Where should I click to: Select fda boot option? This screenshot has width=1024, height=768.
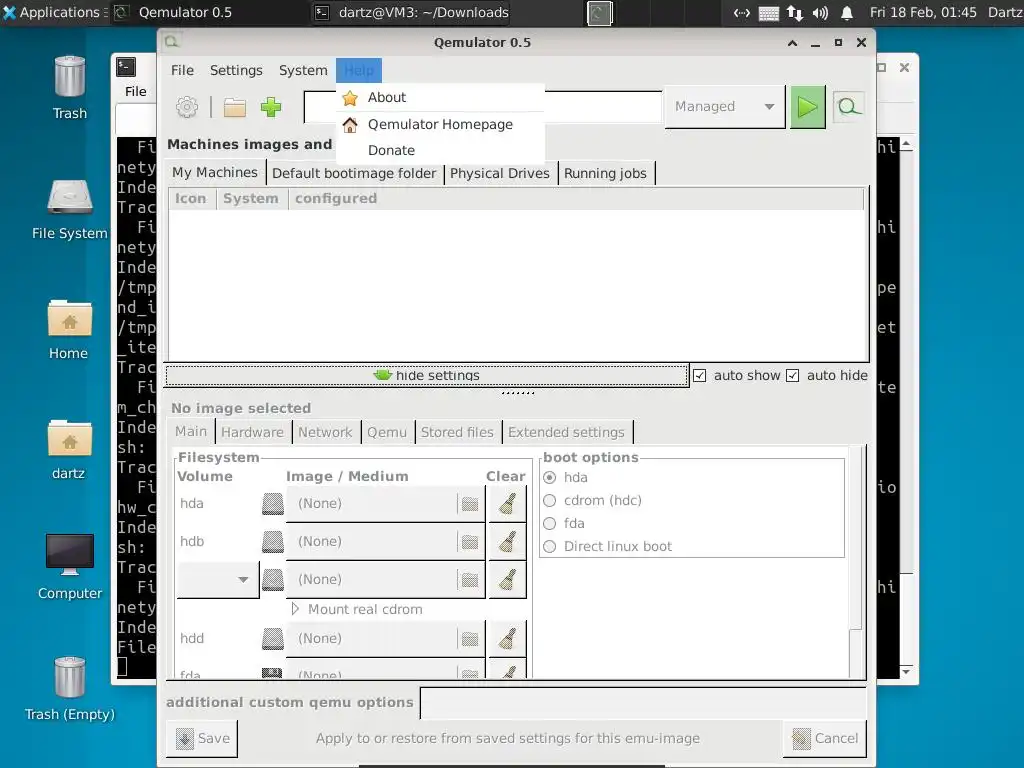coord(550,523)
